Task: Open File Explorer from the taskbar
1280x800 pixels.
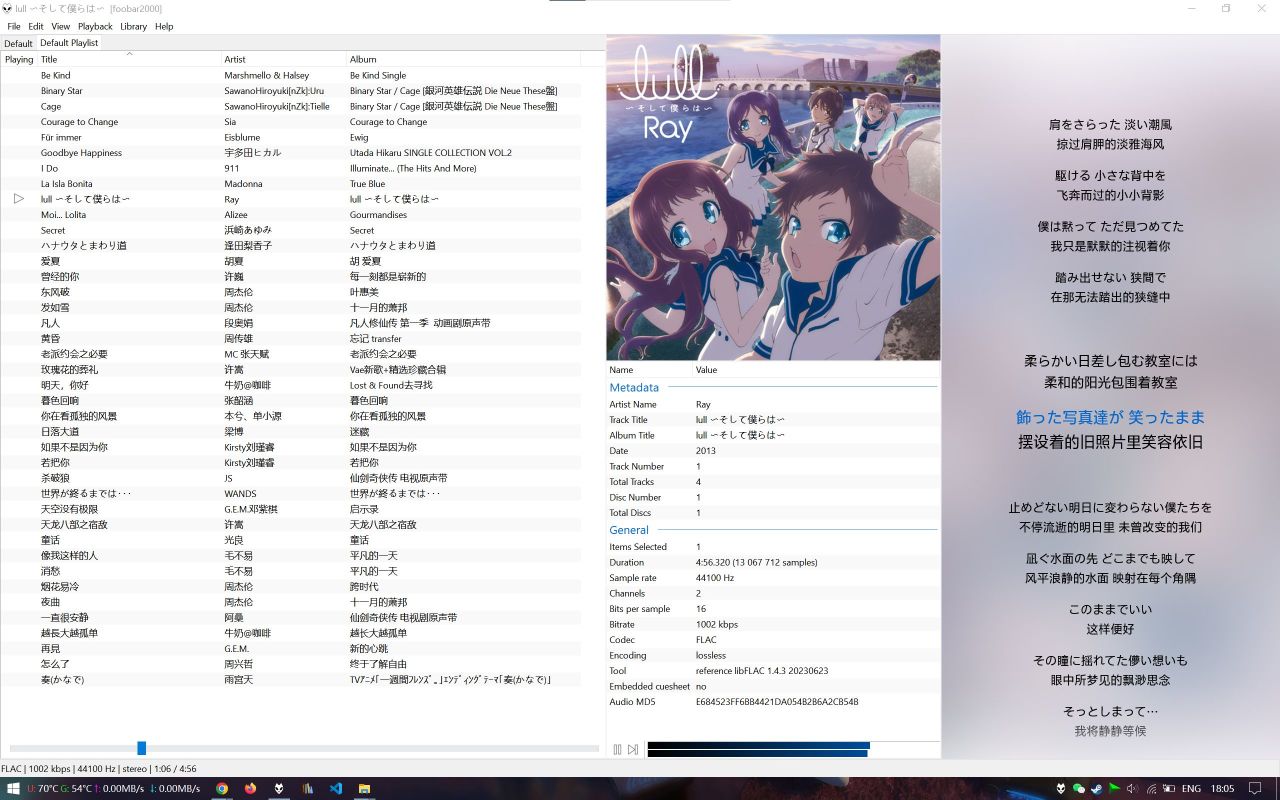Action: 364,788
